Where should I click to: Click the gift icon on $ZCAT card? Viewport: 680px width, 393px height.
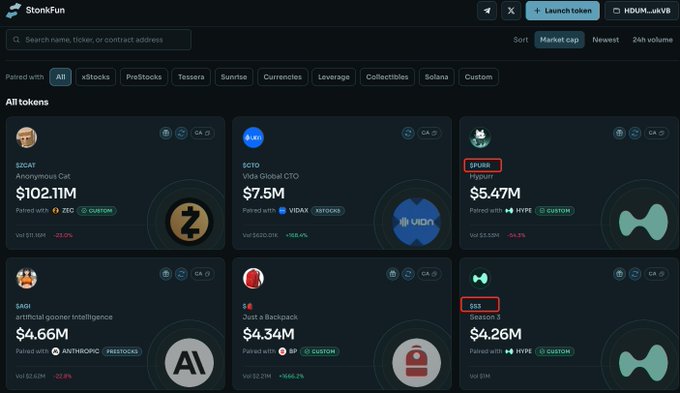(x=166, y=133)
